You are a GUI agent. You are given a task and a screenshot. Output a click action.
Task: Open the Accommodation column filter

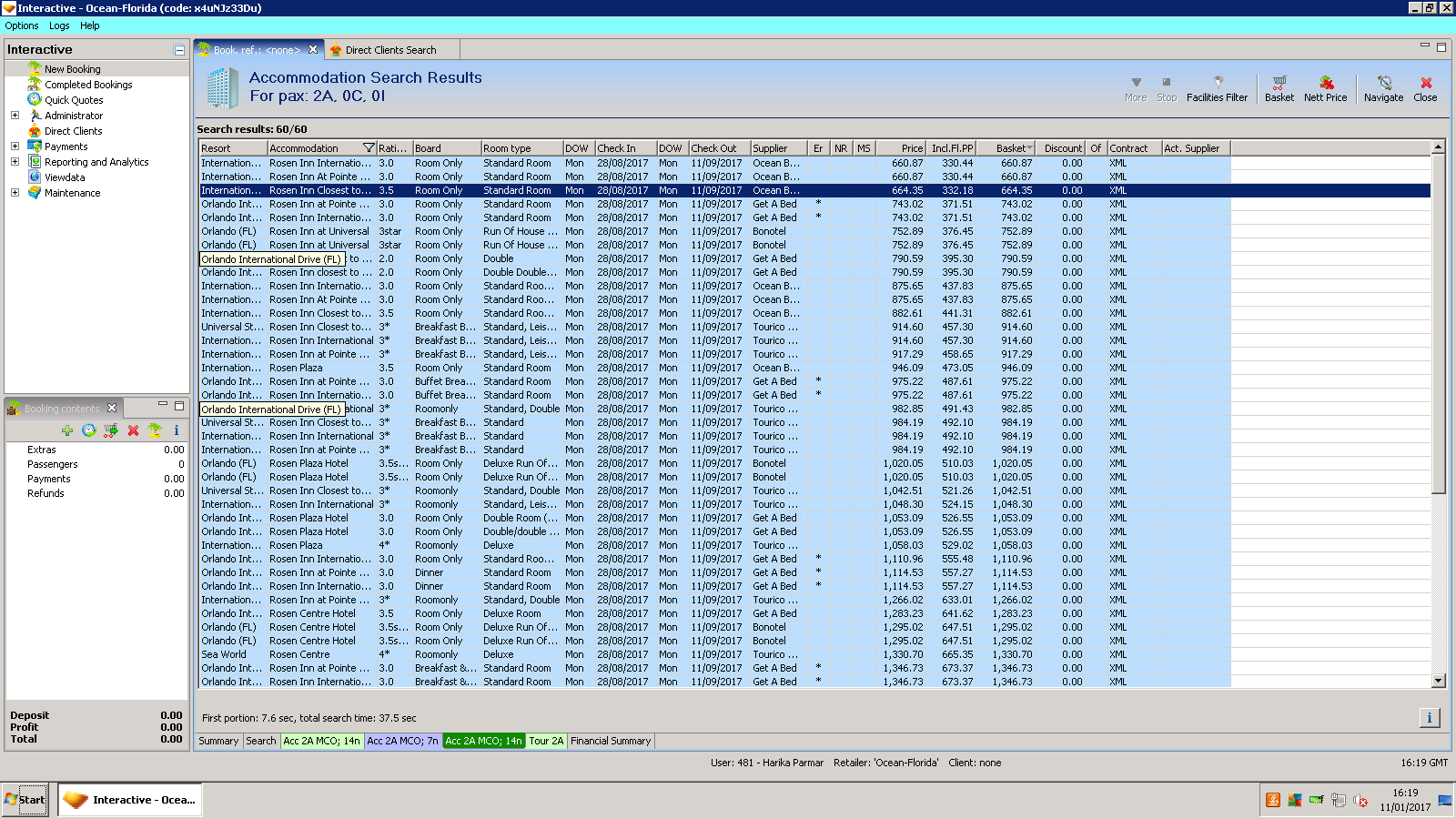tap(369, 148)
